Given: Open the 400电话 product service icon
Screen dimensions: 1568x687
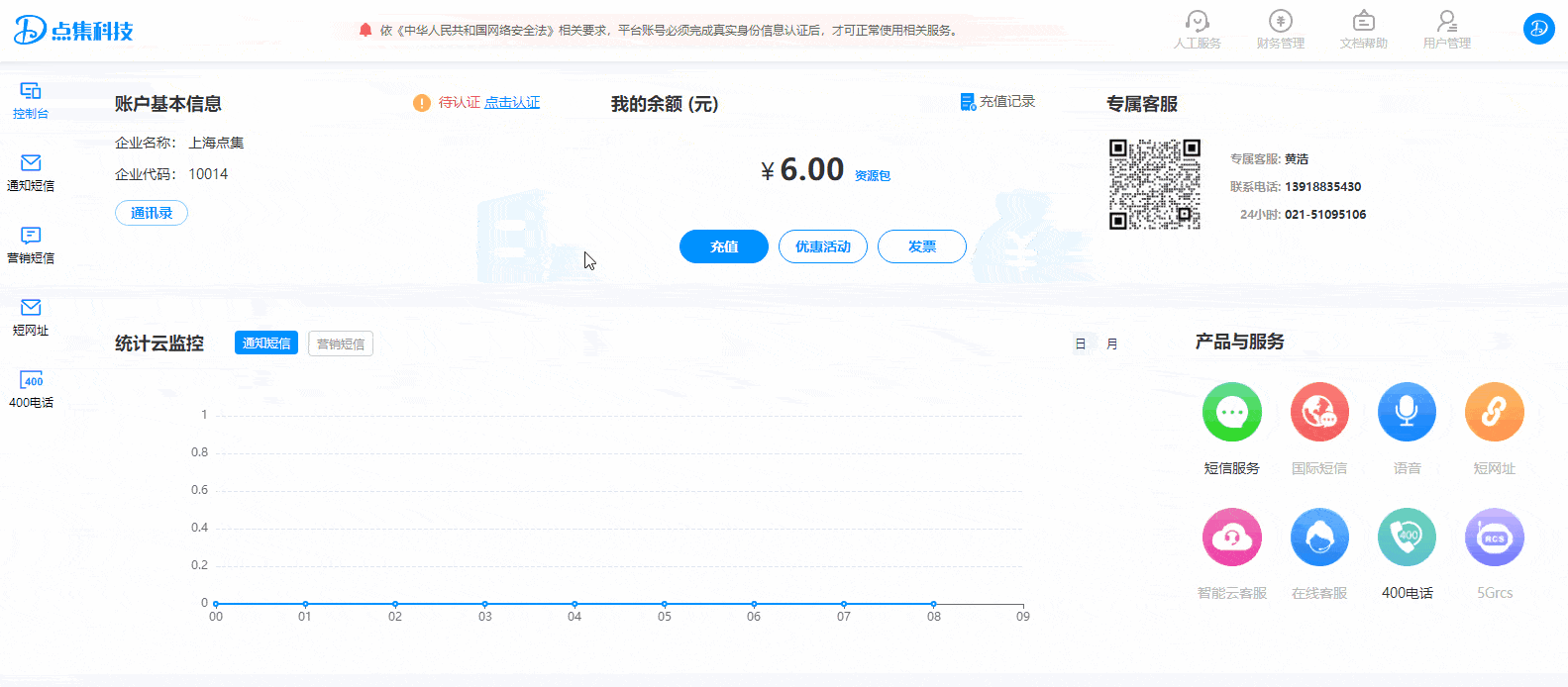Looking at the screenshot, I should pyautogui.click(x=1407, y=538).
